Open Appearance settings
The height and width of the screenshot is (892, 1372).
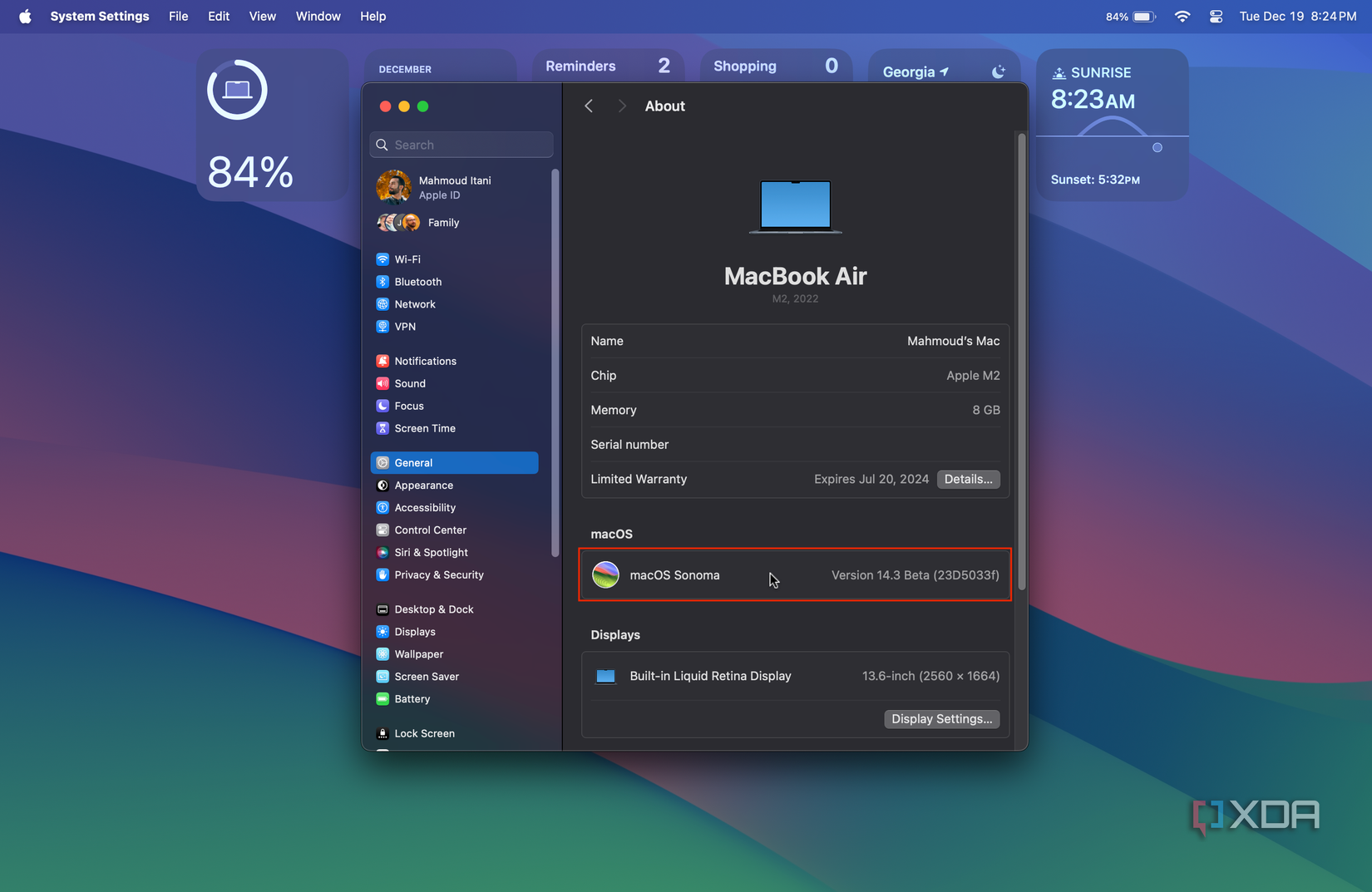454,485
